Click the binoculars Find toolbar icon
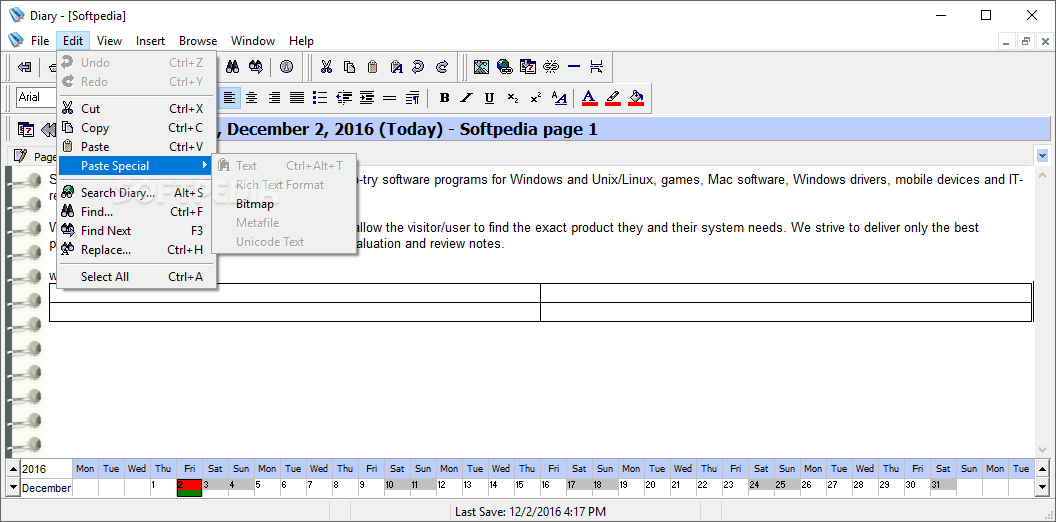1056x522 pixels. [232, 67]
